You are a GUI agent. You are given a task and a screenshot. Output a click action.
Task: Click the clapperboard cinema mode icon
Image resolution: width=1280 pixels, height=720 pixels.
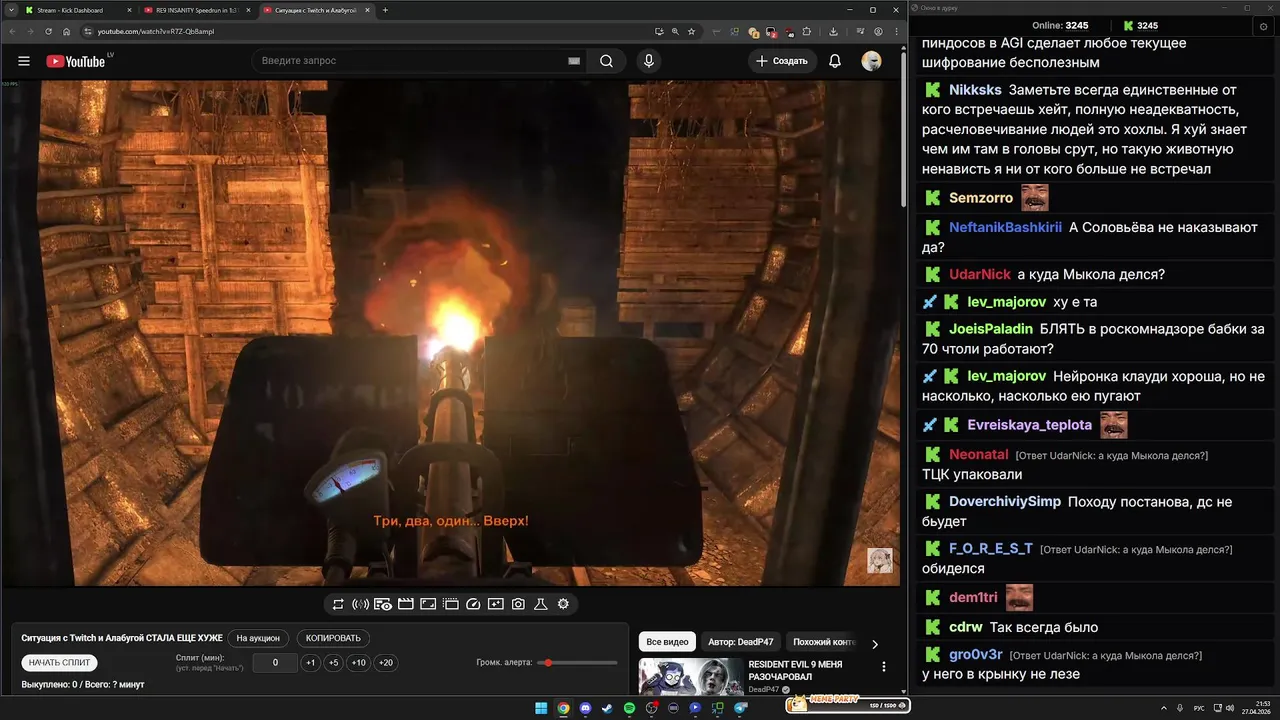pyautogui.click(x=406, y=604)
